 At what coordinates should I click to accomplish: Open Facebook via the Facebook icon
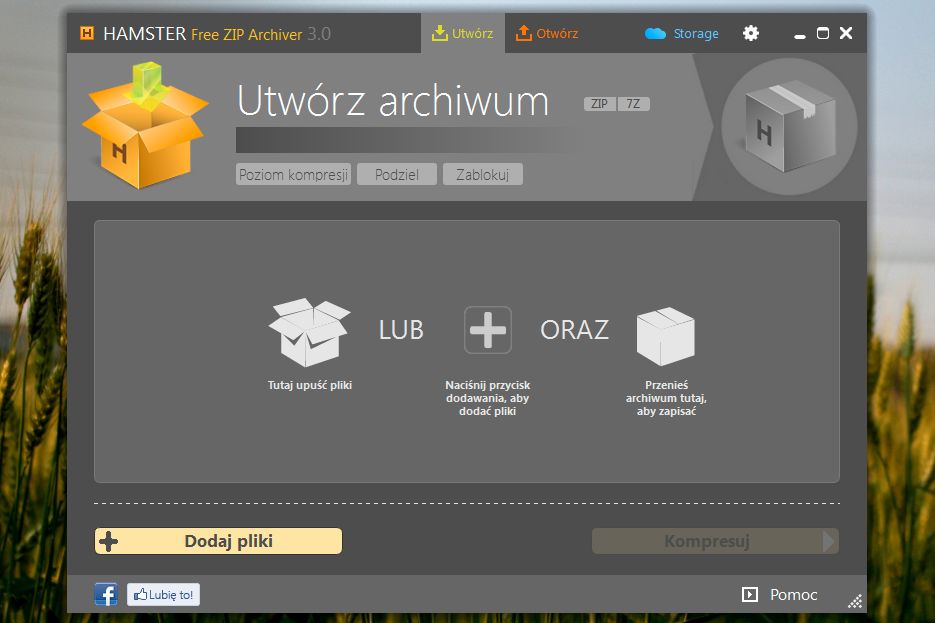pyautogui.click(x=105, y=593)
